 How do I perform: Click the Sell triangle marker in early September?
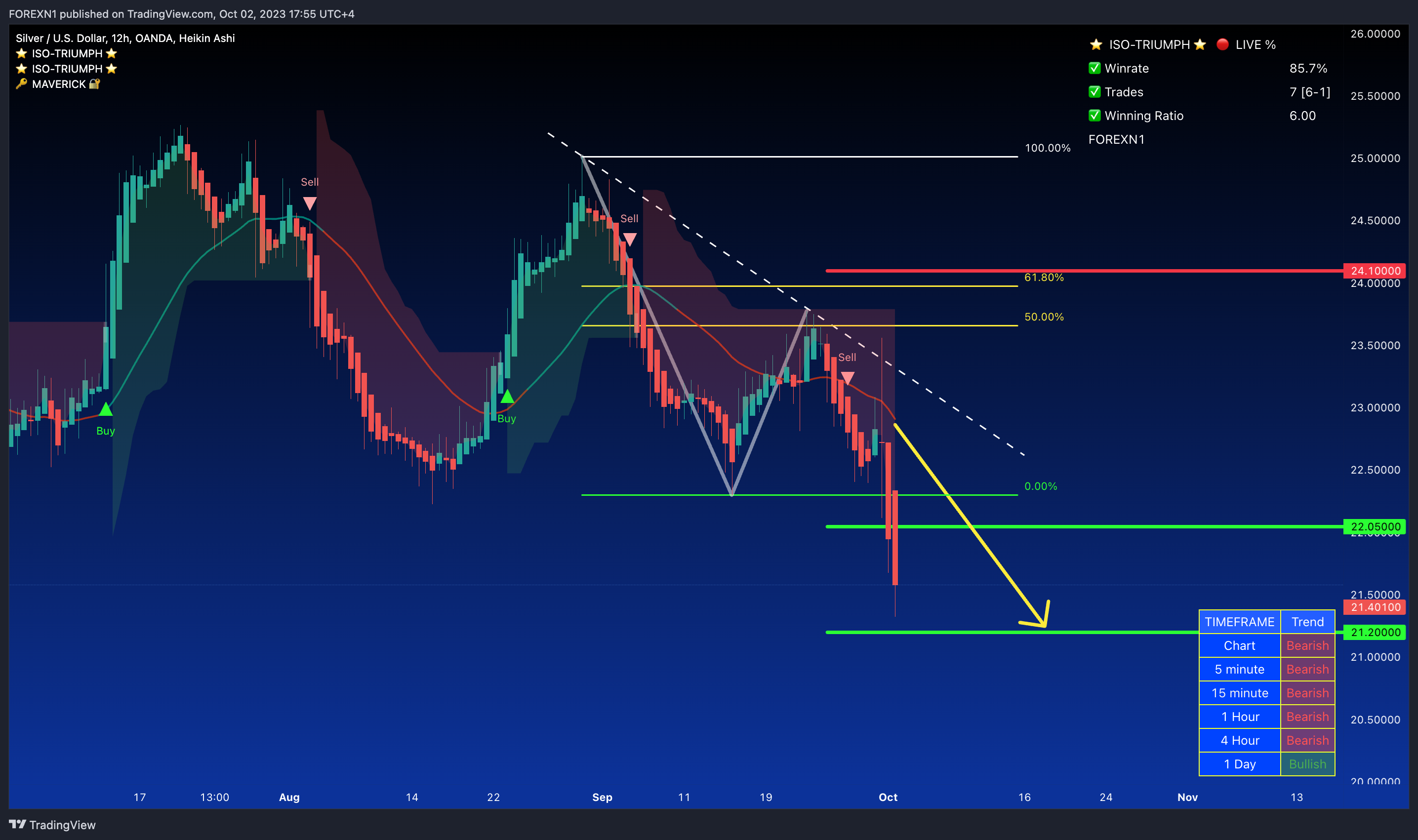pos(629,240)
